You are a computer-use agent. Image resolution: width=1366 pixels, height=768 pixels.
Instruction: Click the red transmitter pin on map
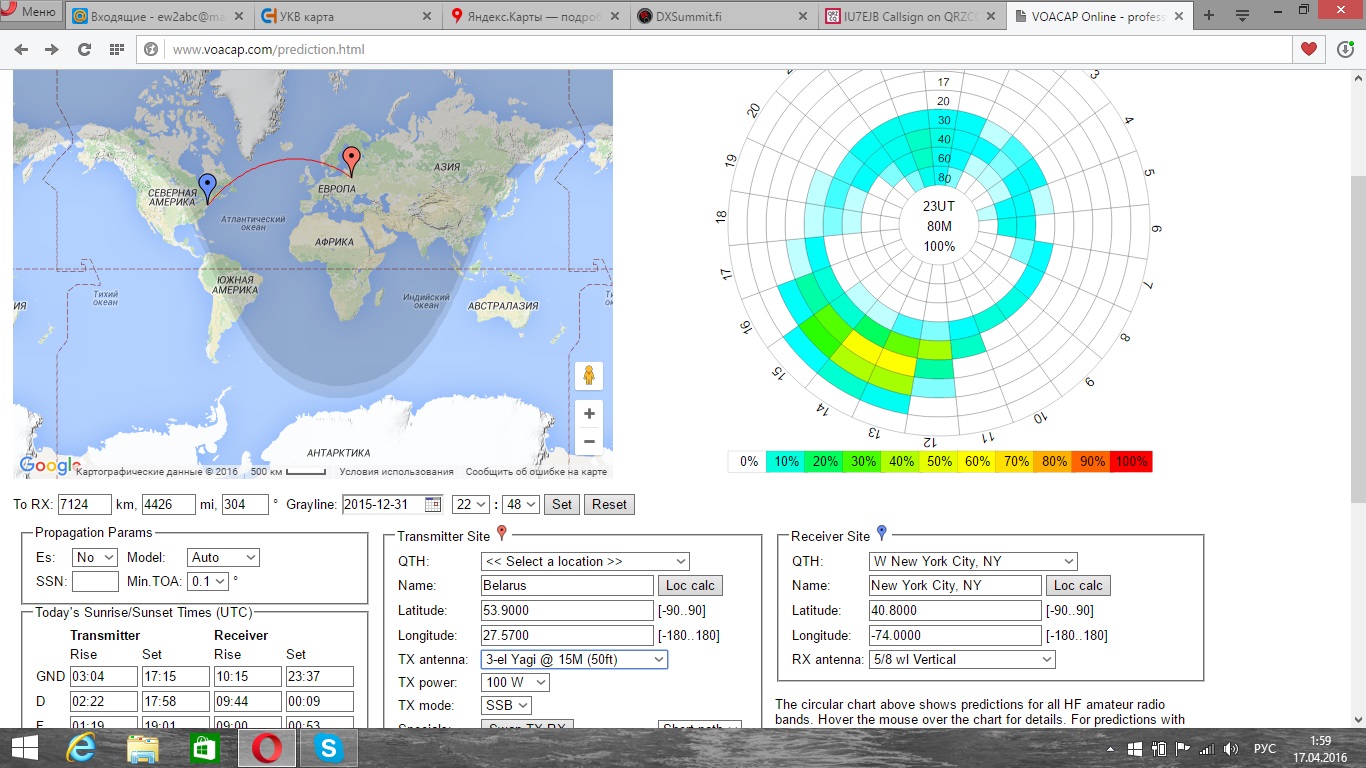tap(351, 161)
